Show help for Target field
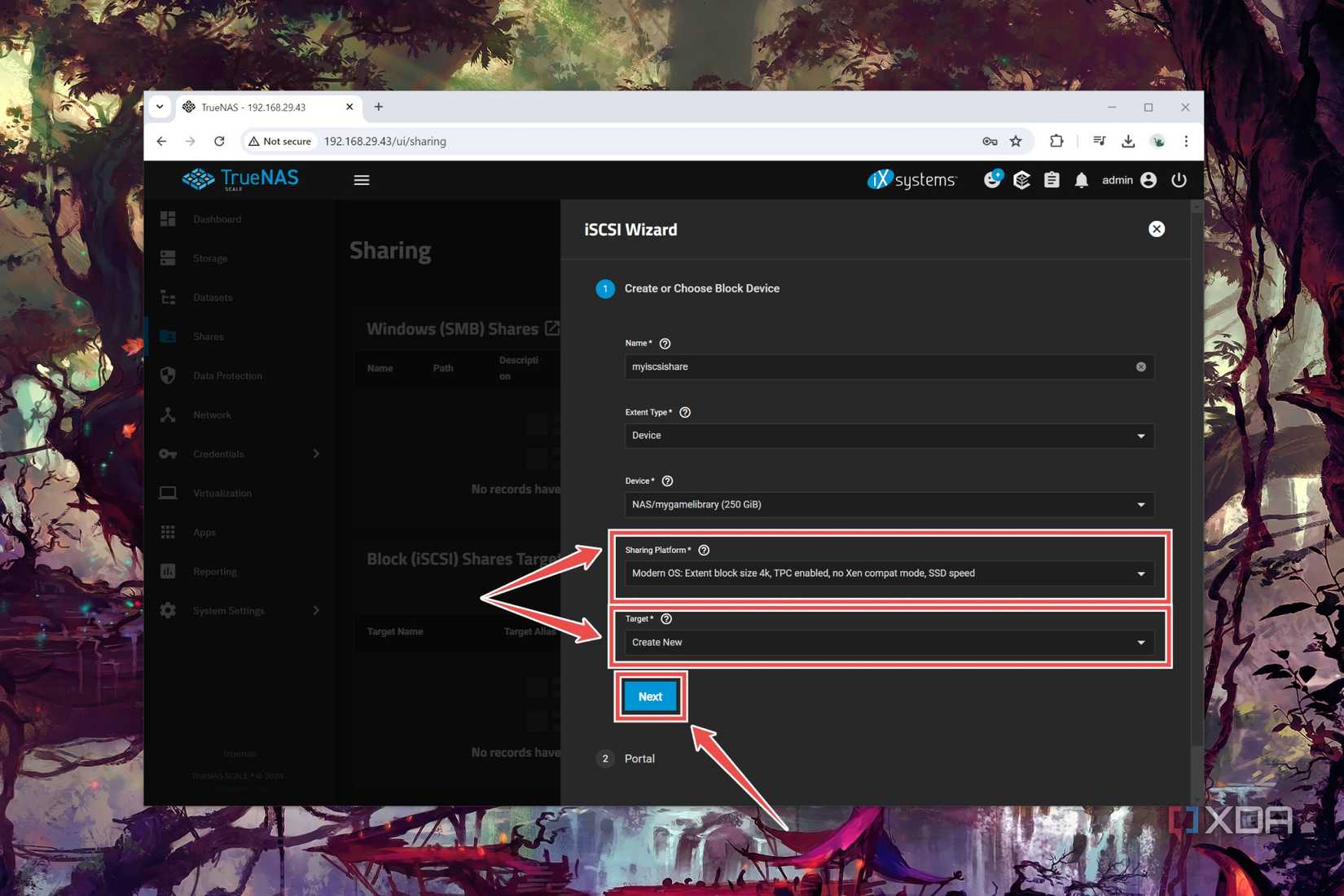 point(666,619)
